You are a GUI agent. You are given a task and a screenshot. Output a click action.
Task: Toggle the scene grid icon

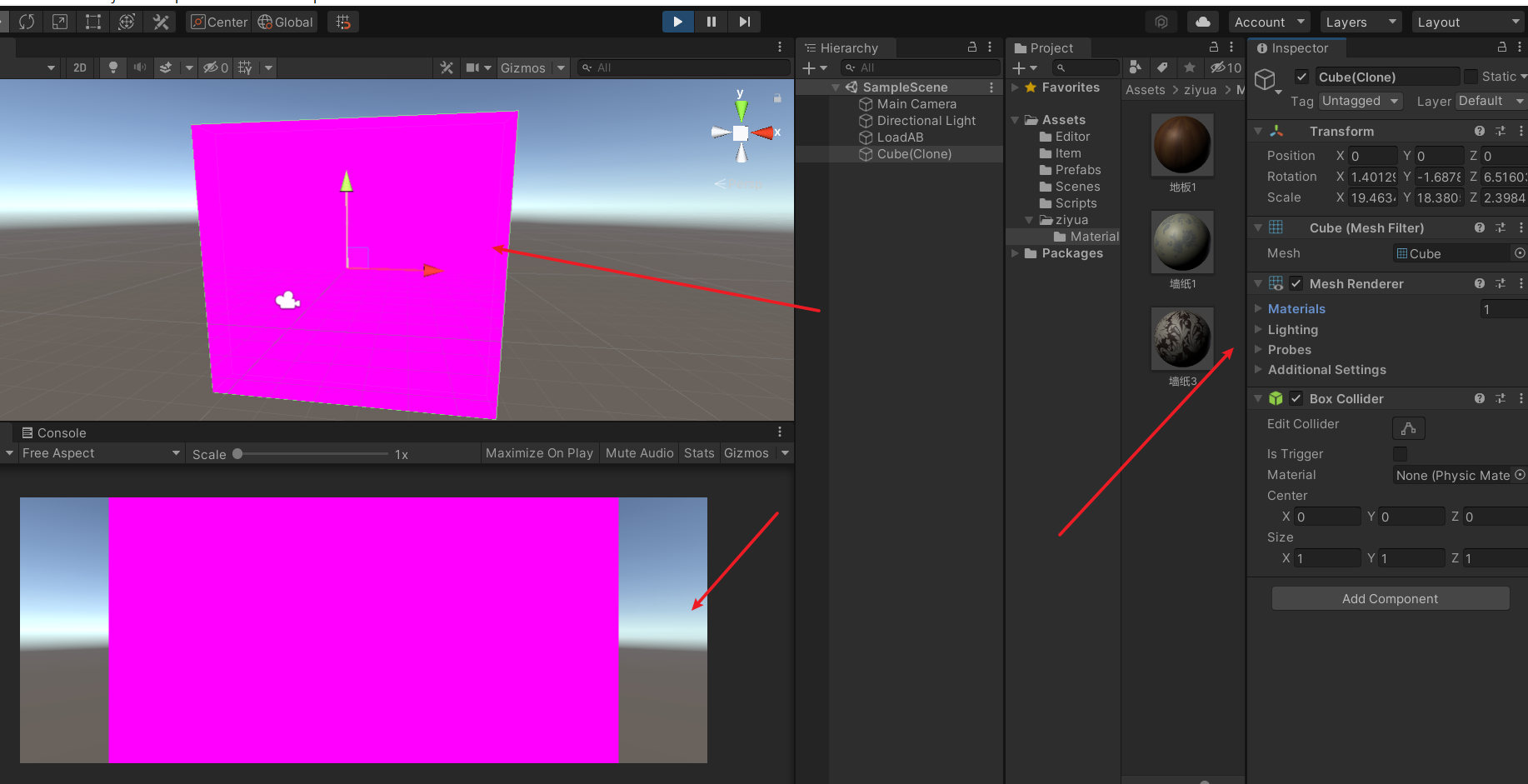tap(245, 67)
